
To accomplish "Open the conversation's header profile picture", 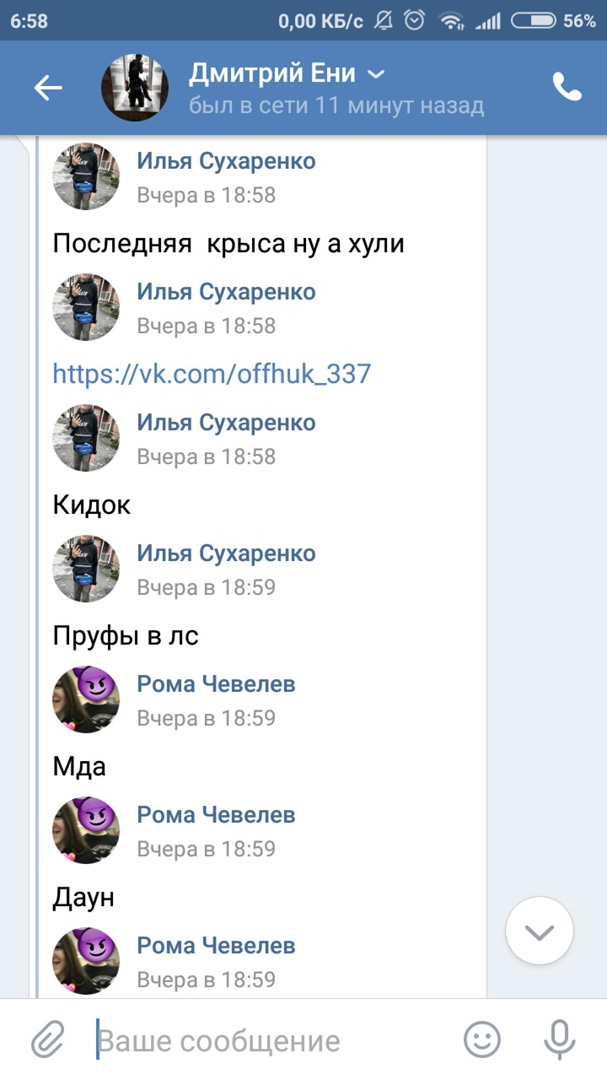I will (x=134, y=88).
